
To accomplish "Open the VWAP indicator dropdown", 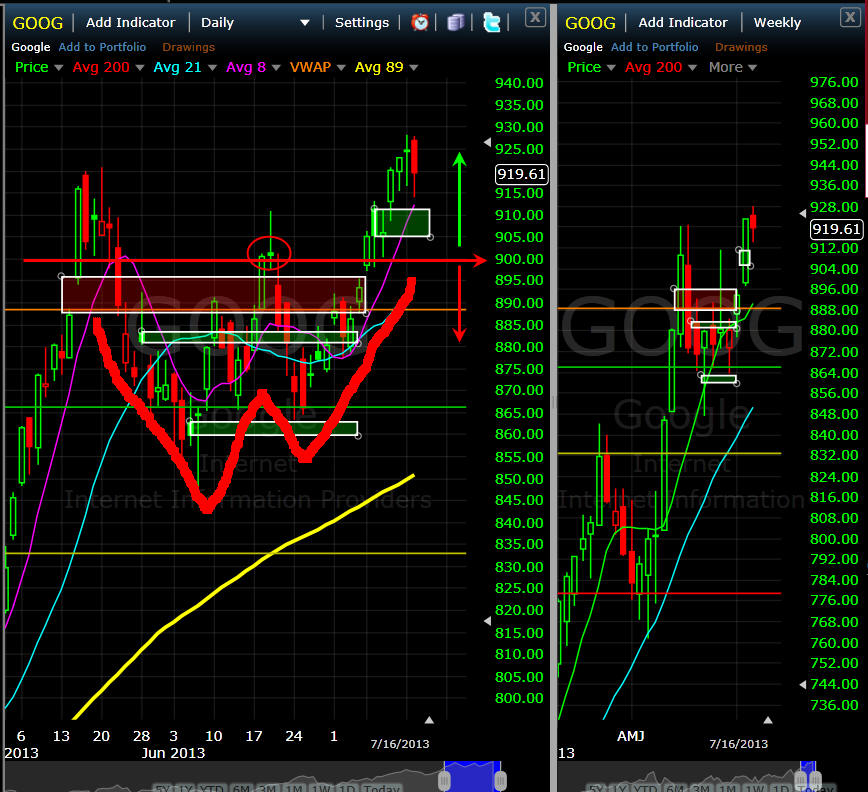I will [x=341, y=68].
